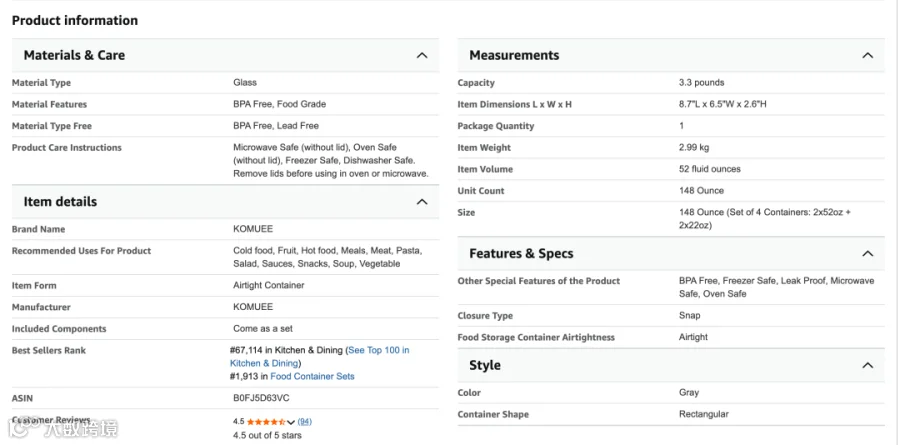The width and height of the screenshot is (900, 445).
Task: Click the ASIN value B0FJ5D63VC
Action: point(261,398)
